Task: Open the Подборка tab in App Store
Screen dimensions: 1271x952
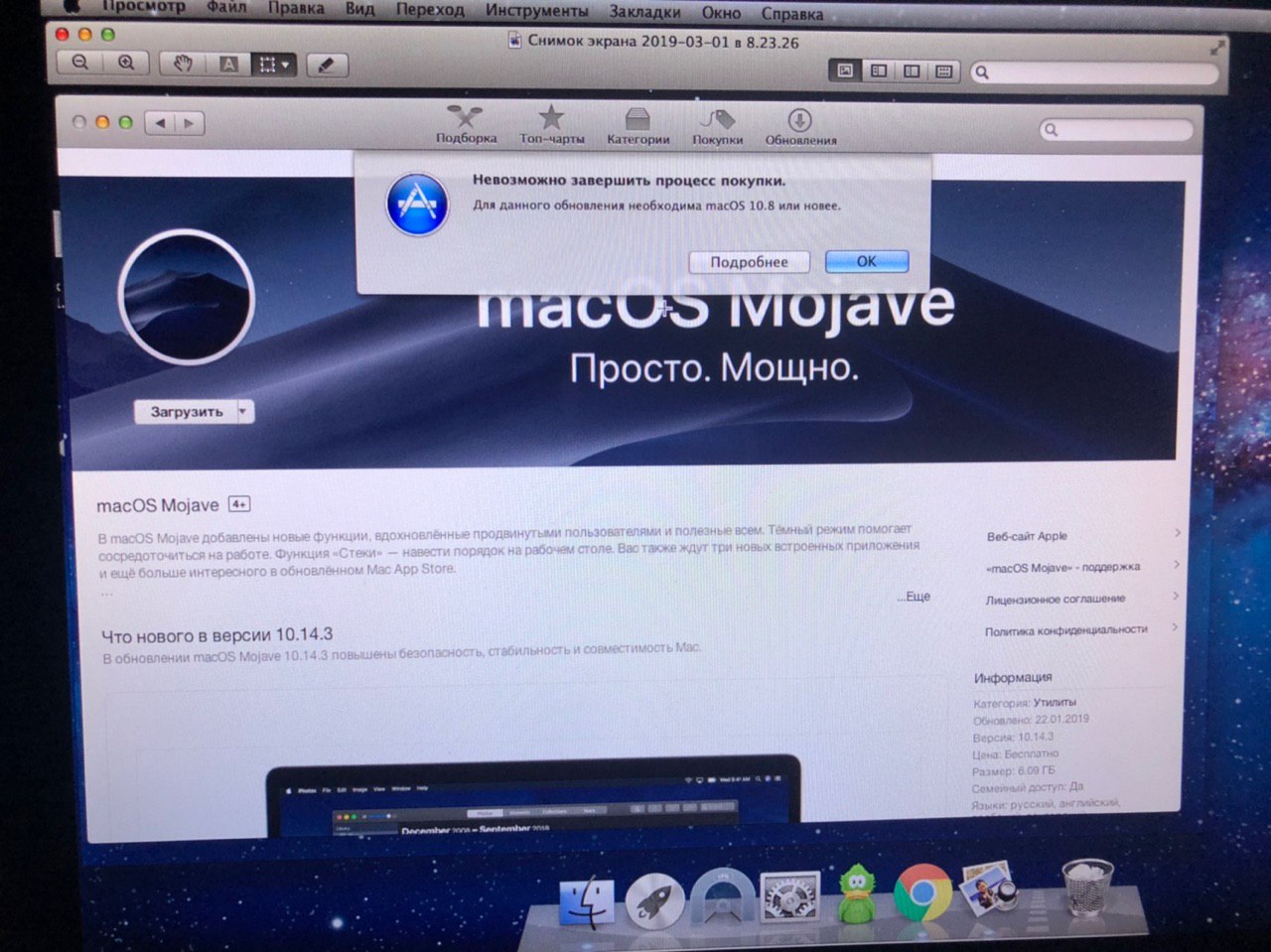Action: coord(466,125)
